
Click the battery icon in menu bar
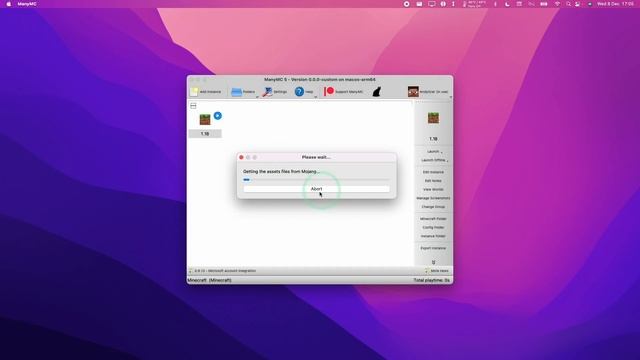(544, 4)
